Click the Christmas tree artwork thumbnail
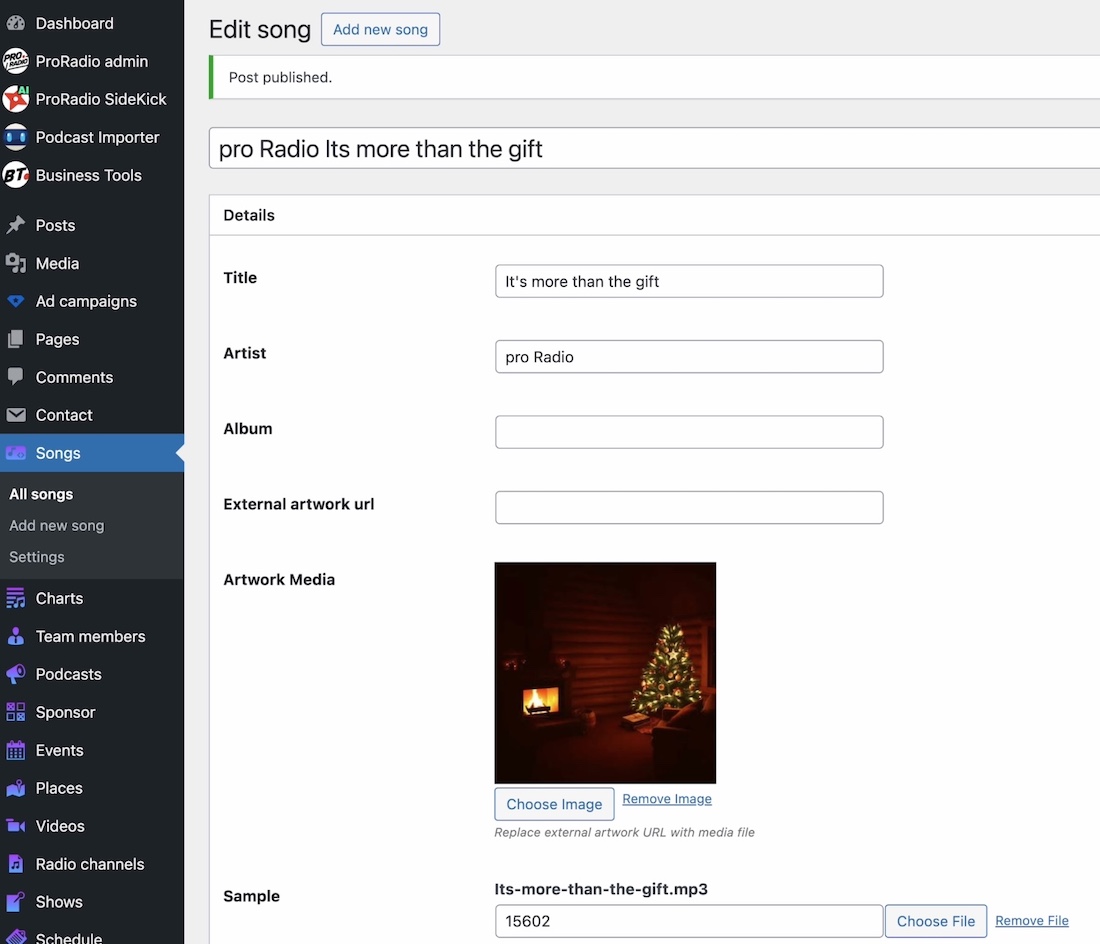Screen dimensions: 1100x944 click(x=605, y=672)
